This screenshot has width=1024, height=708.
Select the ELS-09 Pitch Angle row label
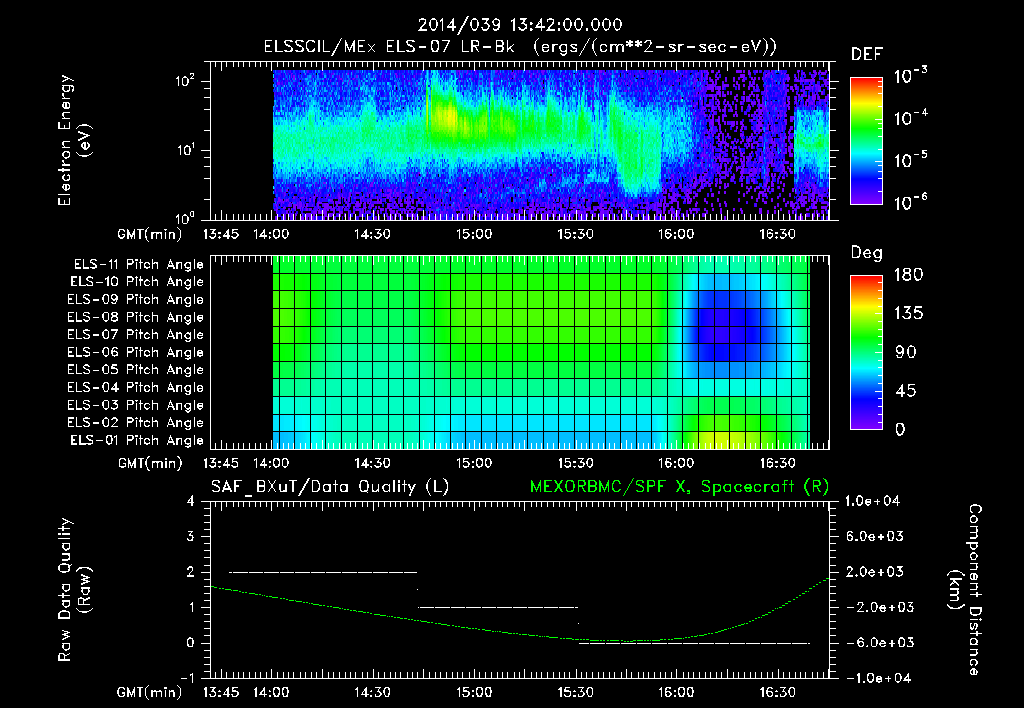tap(135, 300)
